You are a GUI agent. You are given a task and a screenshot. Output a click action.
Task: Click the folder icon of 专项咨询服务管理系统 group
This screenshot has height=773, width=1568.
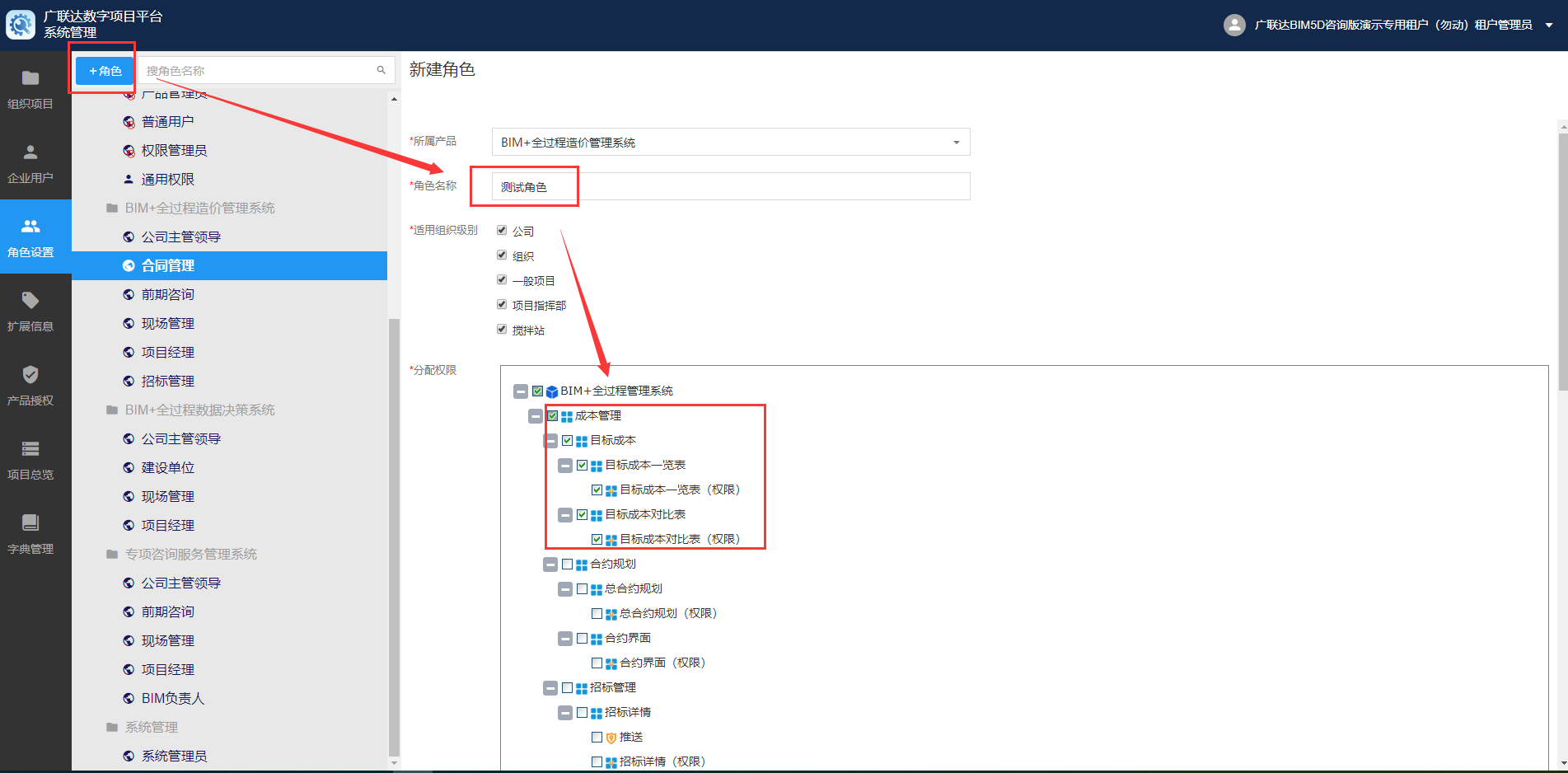(112, 554)
